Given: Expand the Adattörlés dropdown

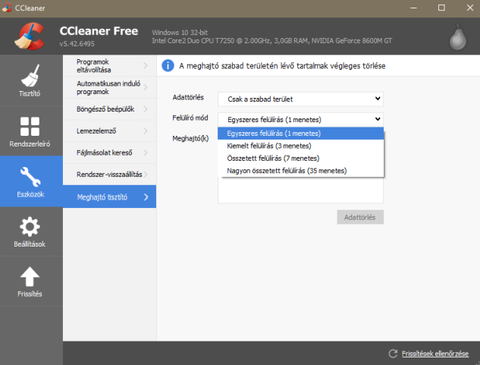Looking at the screenshot, I should tap(301, 99).
